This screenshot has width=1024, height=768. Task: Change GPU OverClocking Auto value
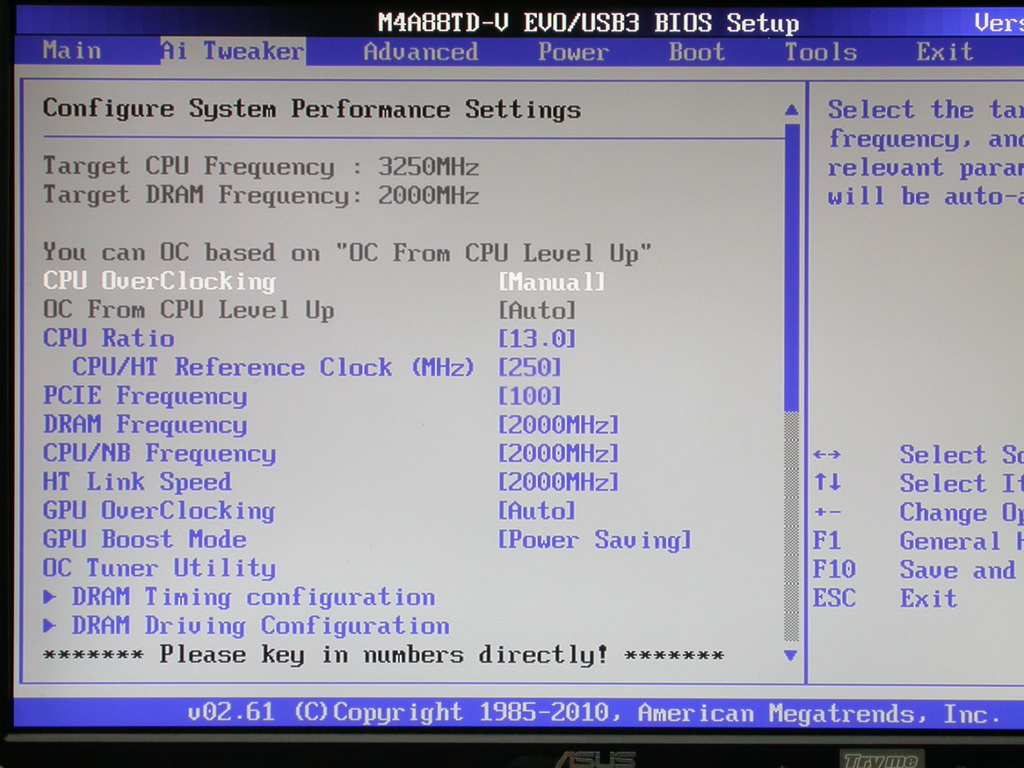tap(537, 511)
